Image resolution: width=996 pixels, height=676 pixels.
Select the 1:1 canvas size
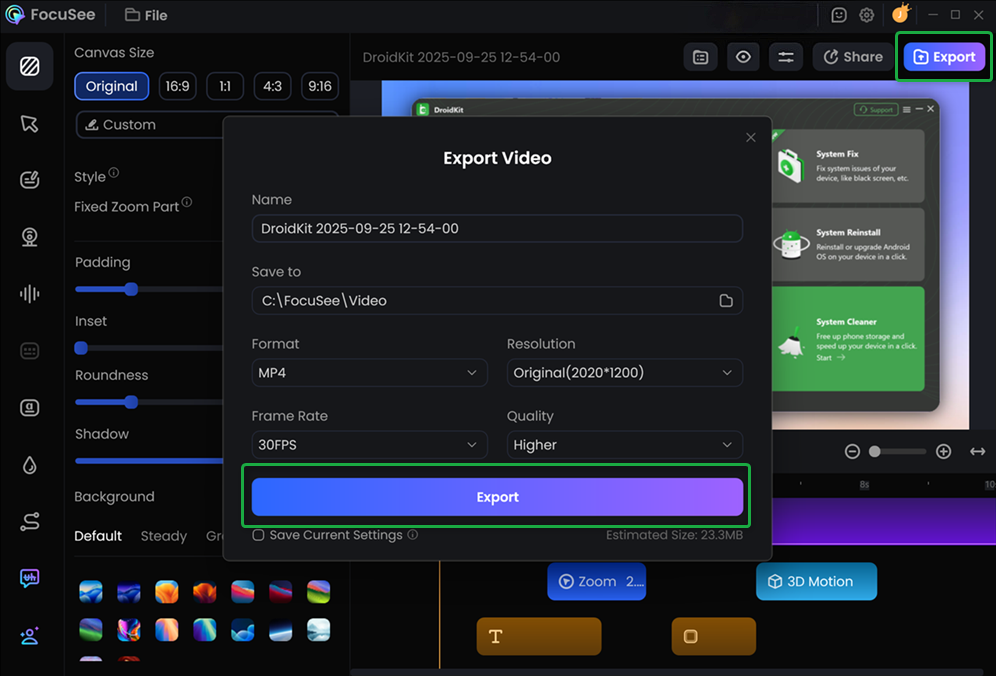point(225,86)
